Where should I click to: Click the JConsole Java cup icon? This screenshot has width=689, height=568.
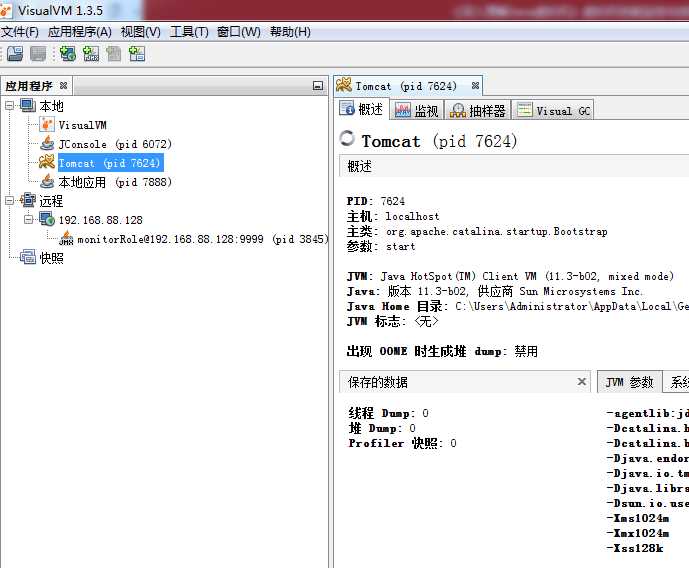(47, 144)
